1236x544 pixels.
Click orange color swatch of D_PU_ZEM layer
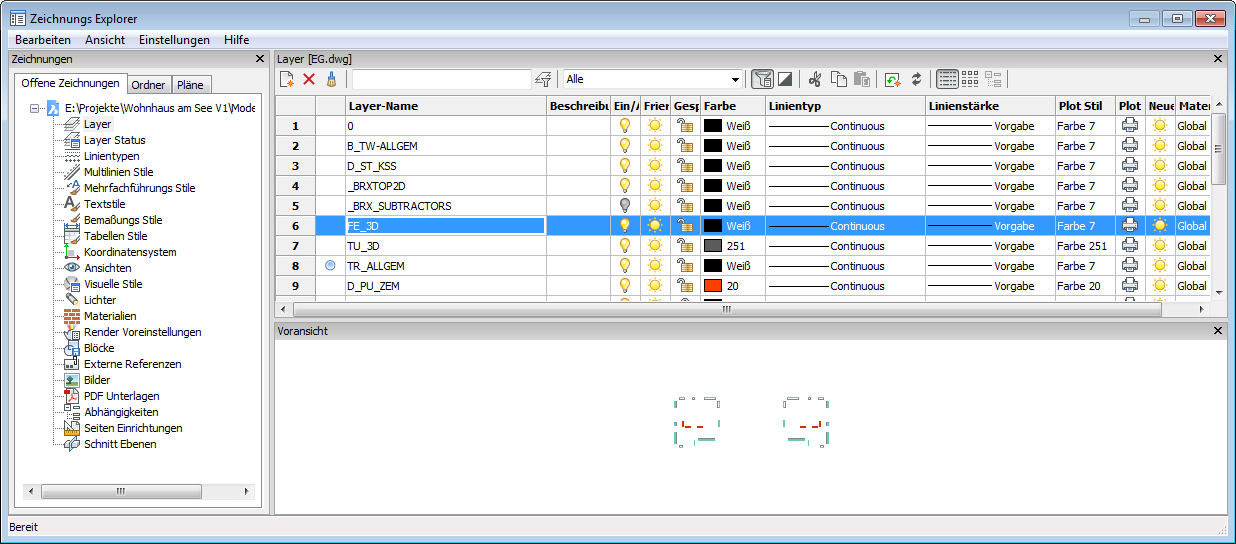point(713,286)
